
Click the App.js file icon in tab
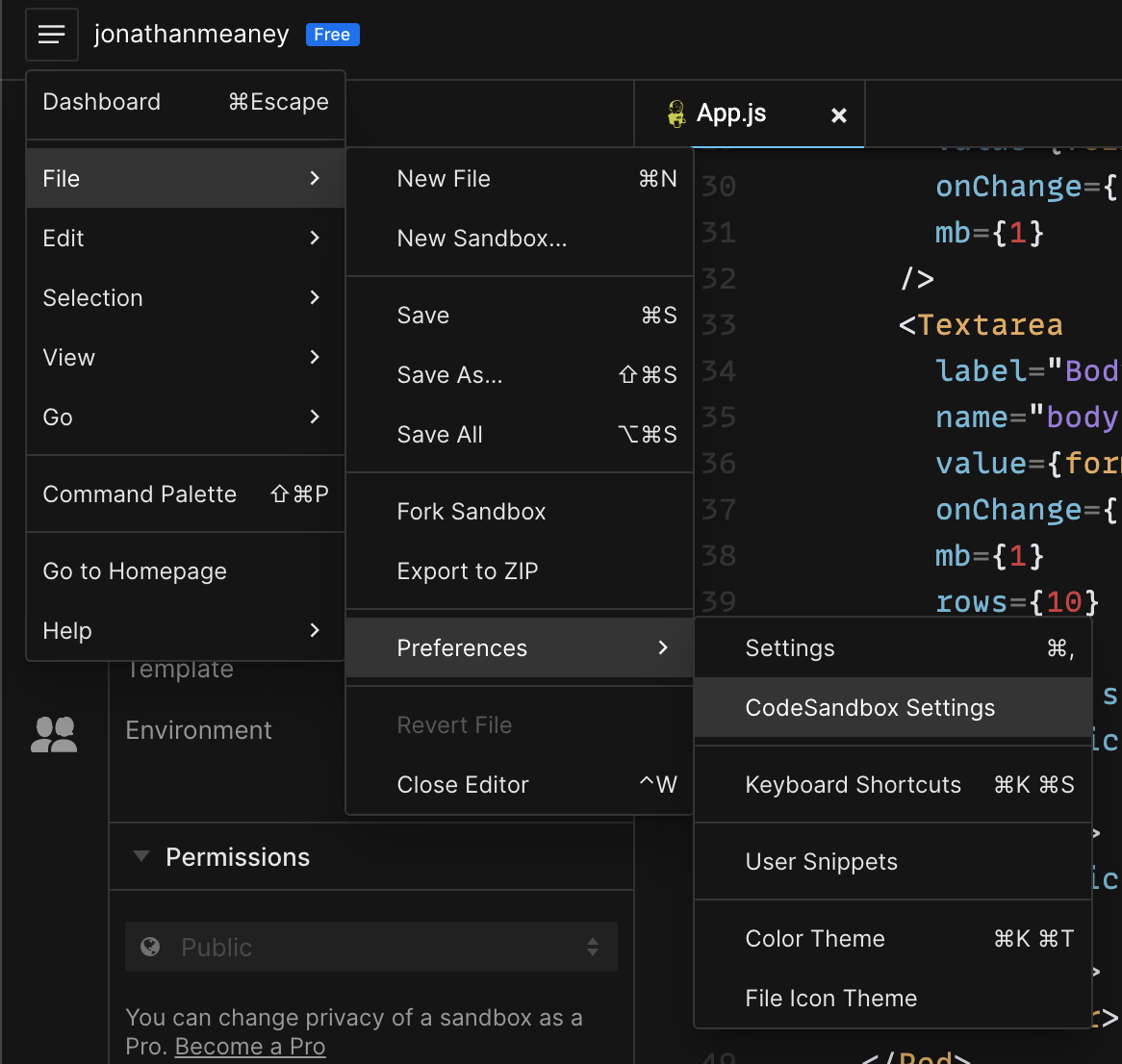[676, 114]
